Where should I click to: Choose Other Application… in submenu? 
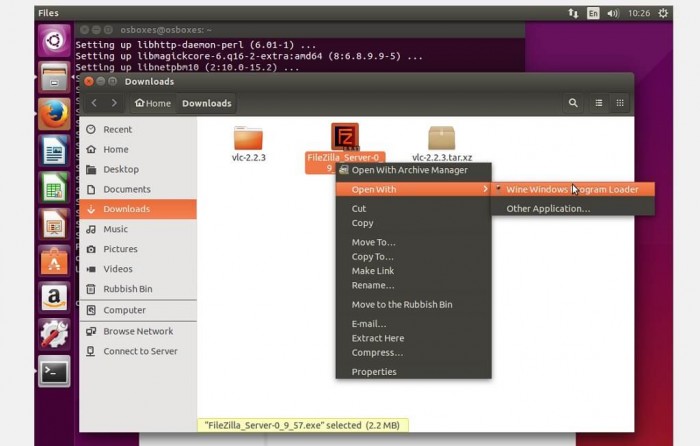click(573, 208)
